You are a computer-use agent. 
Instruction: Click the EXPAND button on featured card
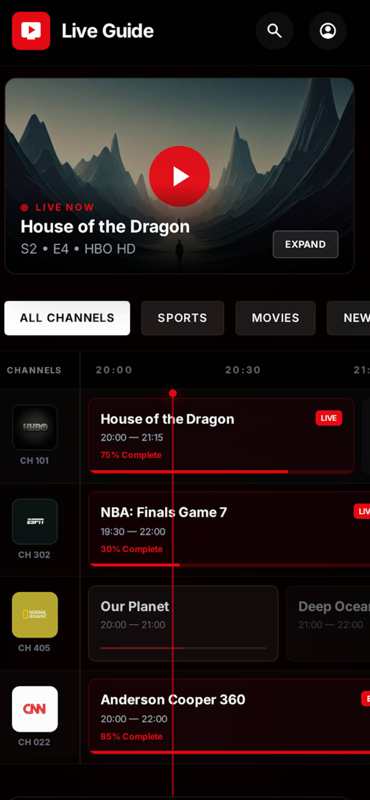pyautogui.click(x=305, y=244)
